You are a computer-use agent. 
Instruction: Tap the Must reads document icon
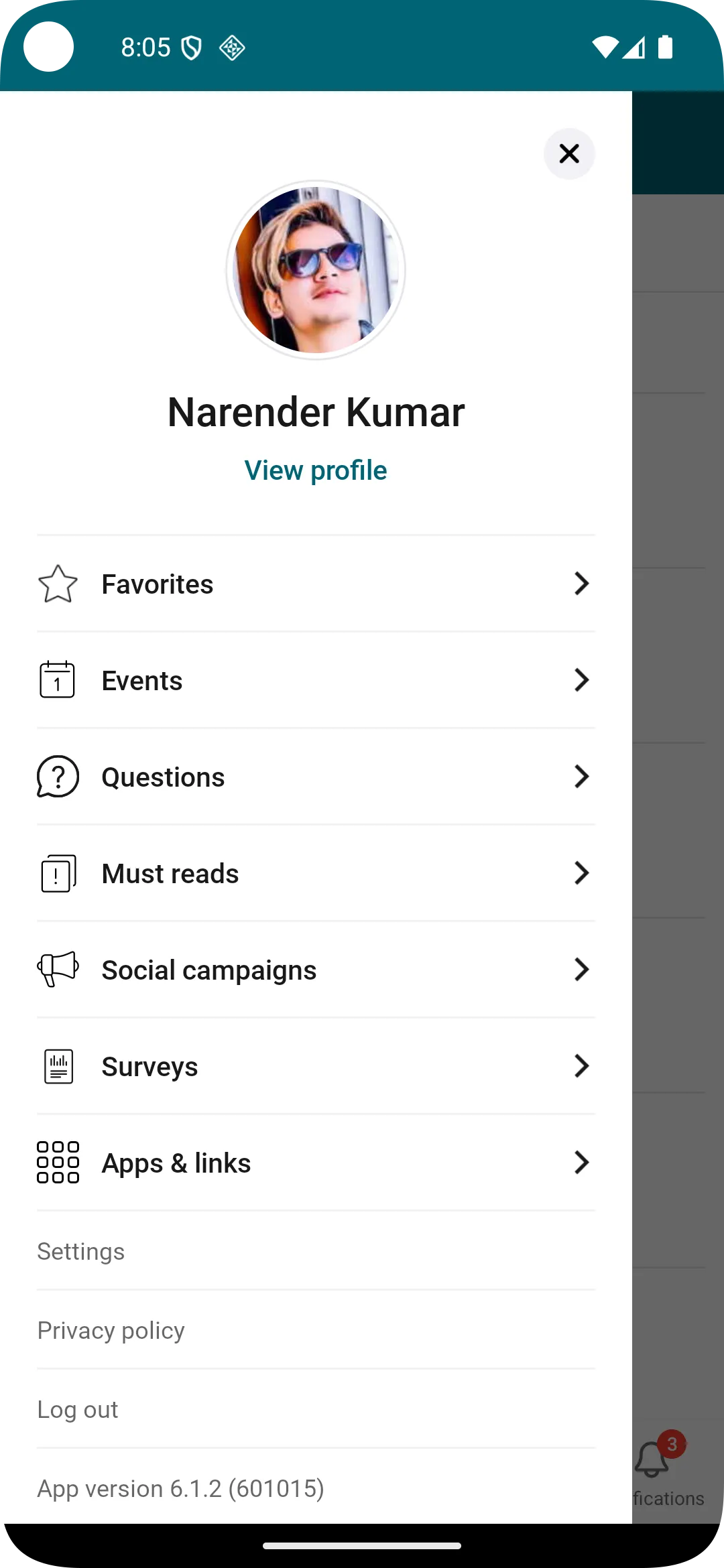click(x=58, y=873)
